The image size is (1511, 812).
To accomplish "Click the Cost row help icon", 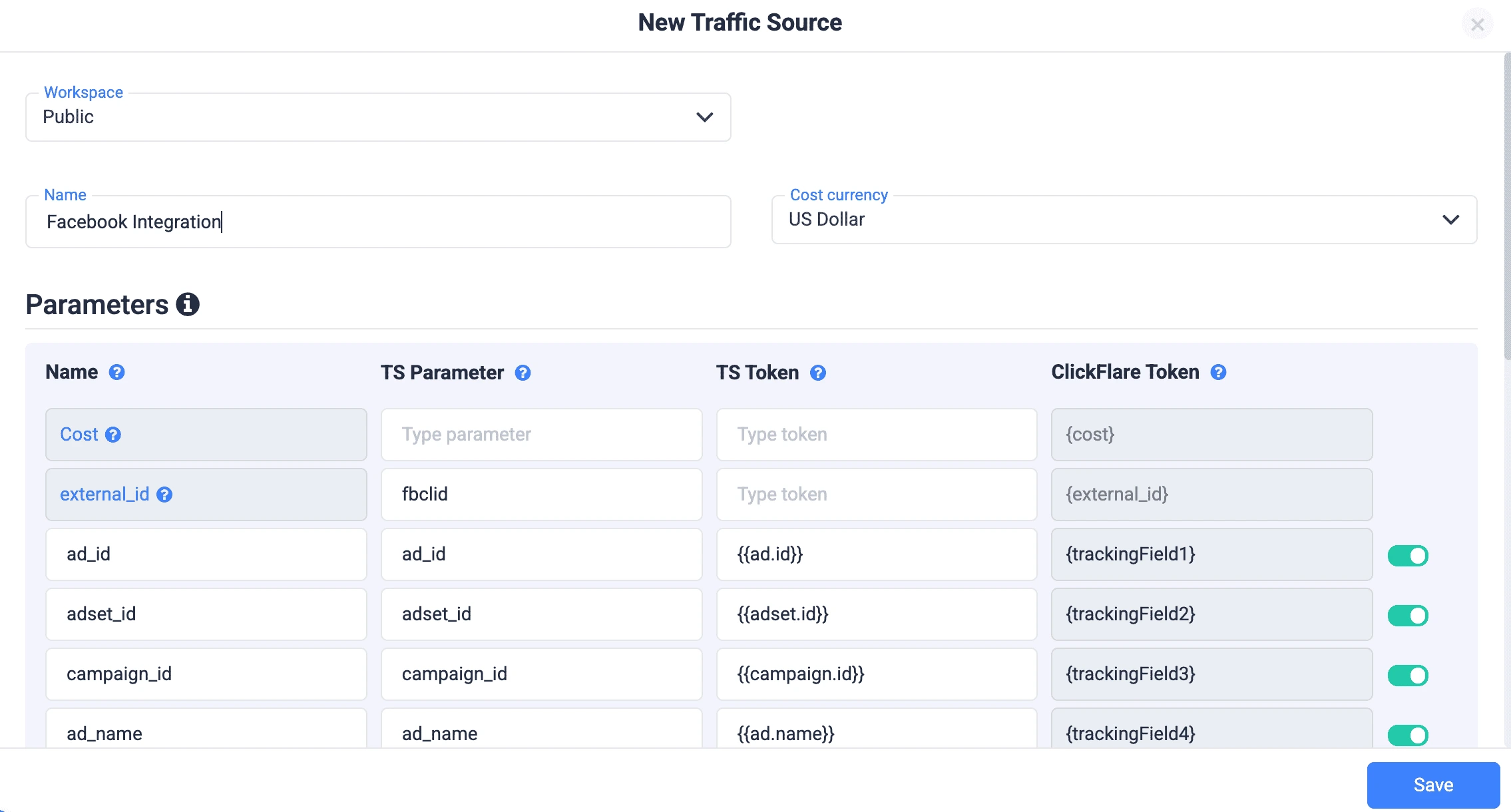I will tap(113, 435).
